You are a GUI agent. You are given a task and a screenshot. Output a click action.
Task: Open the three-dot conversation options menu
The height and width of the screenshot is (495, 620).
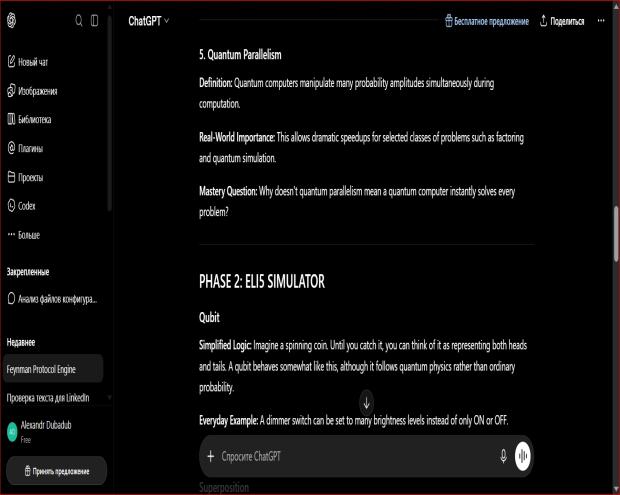click(x=601, y=21)
